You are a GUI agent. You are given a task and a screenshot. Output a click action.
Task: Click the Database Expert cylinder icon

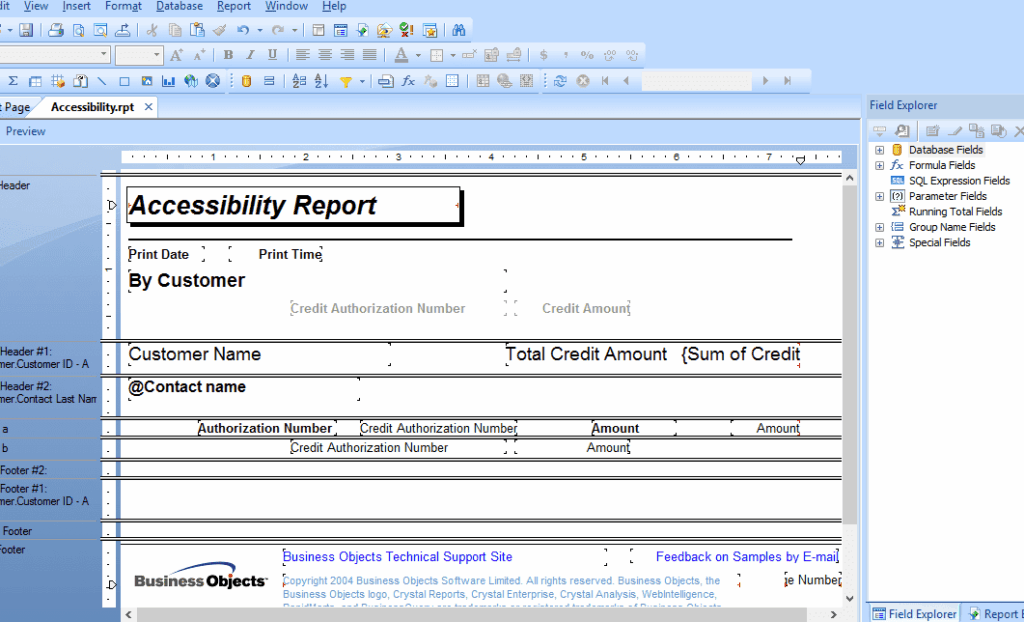(x=246, y=81)
